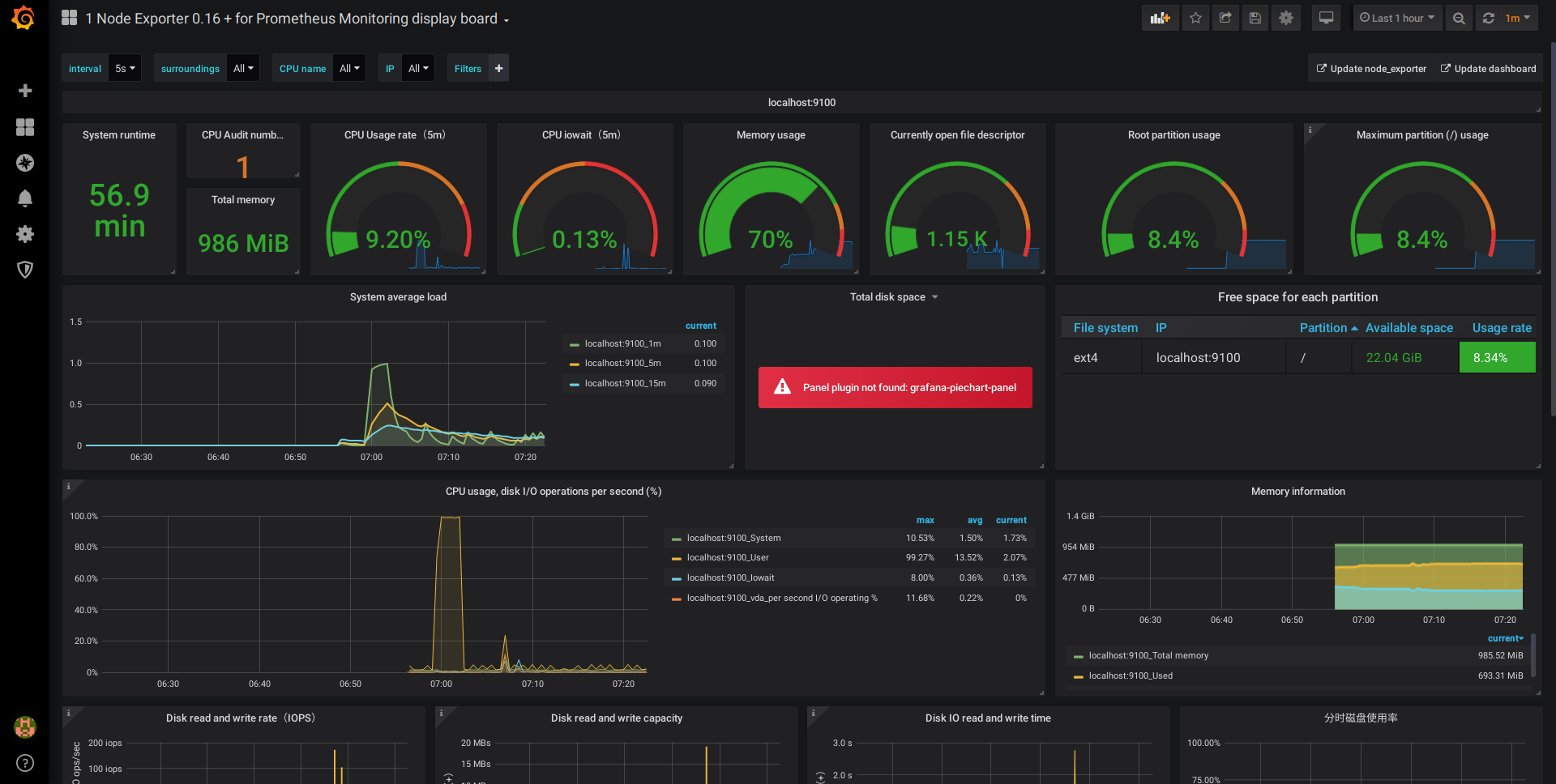Show info icon on Disk IO time panel
The width and height of the screenshot is (1556, 784).
pyautogui.click(x=814, y=713)
